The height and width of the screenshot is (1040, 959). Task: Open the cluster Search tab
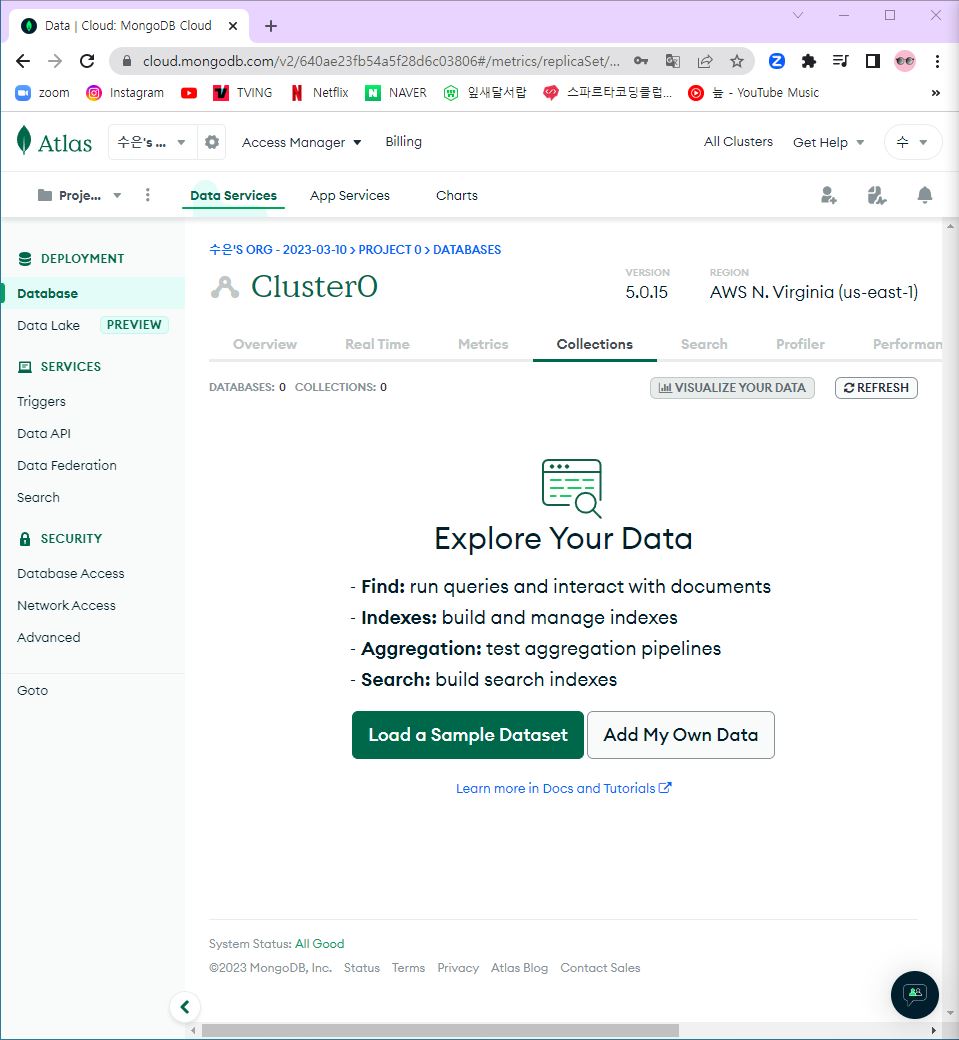[x=704, y=344]
